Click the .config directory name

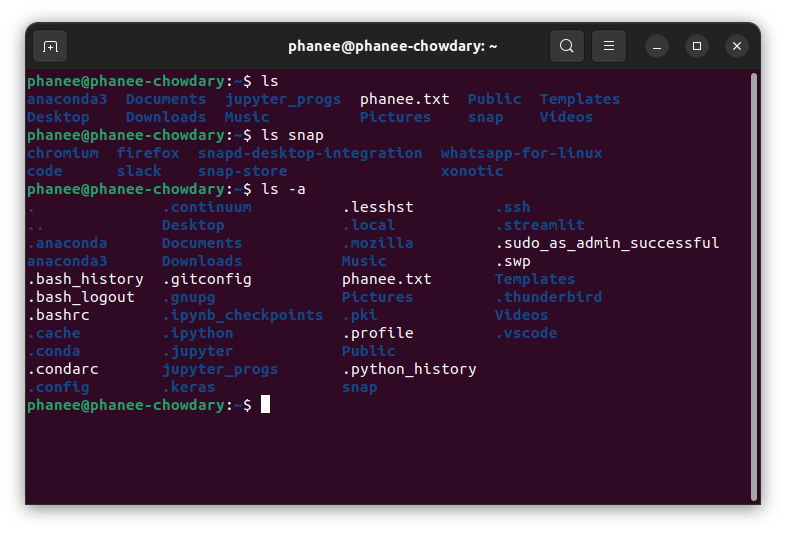(58, 388)
